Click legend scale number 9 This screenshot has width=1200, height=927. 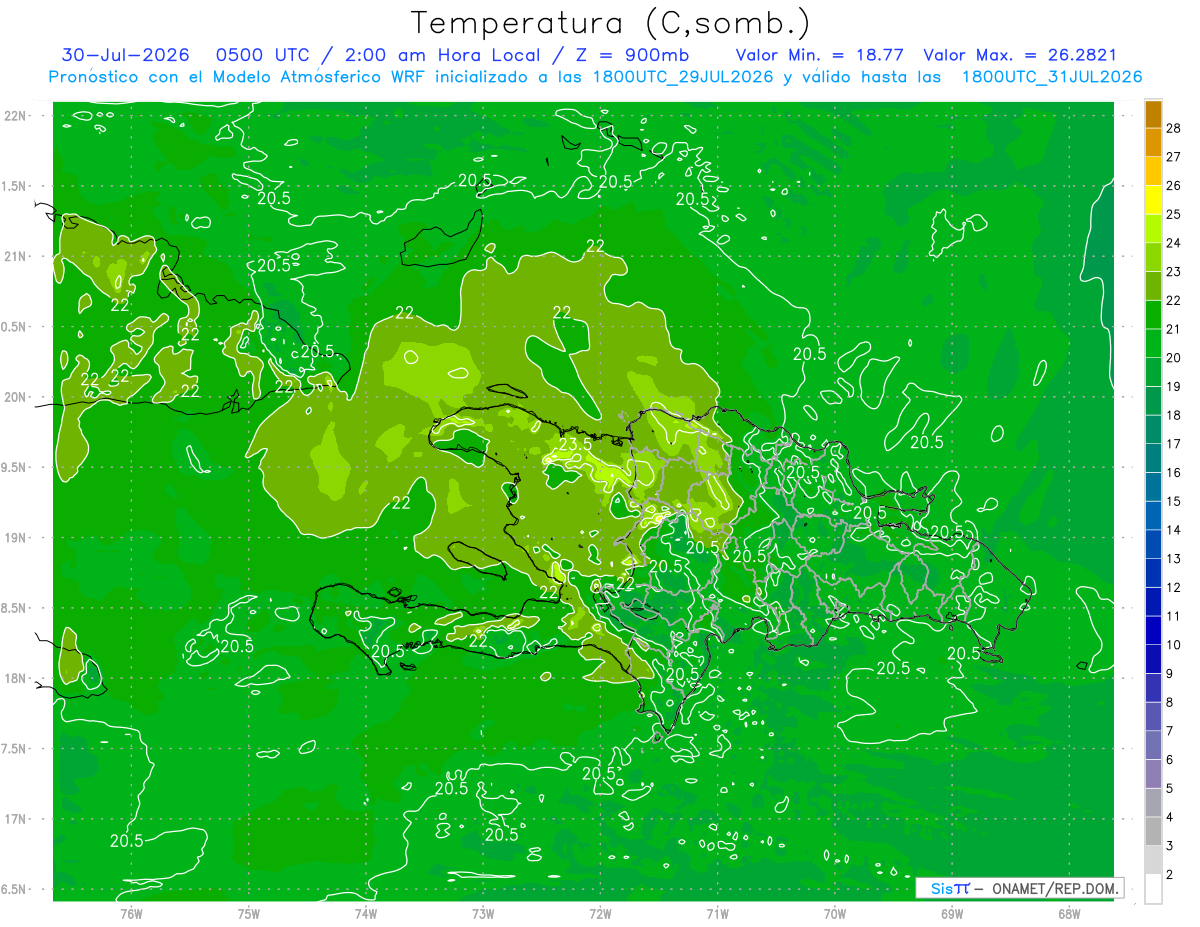point(1170,673)
